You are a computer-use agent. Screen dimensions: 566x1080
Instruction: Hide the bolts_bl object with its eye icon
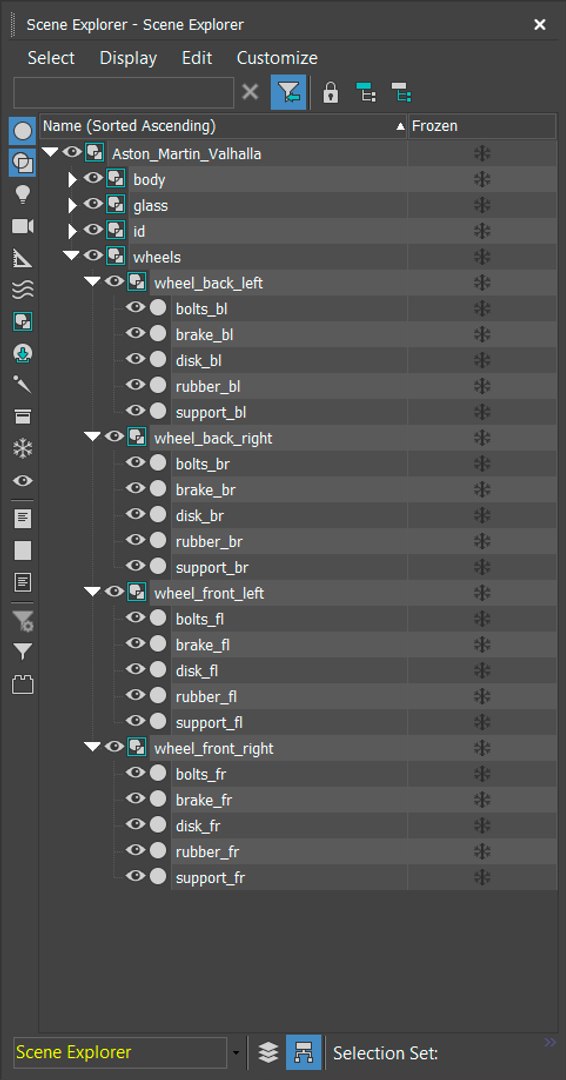136,308
